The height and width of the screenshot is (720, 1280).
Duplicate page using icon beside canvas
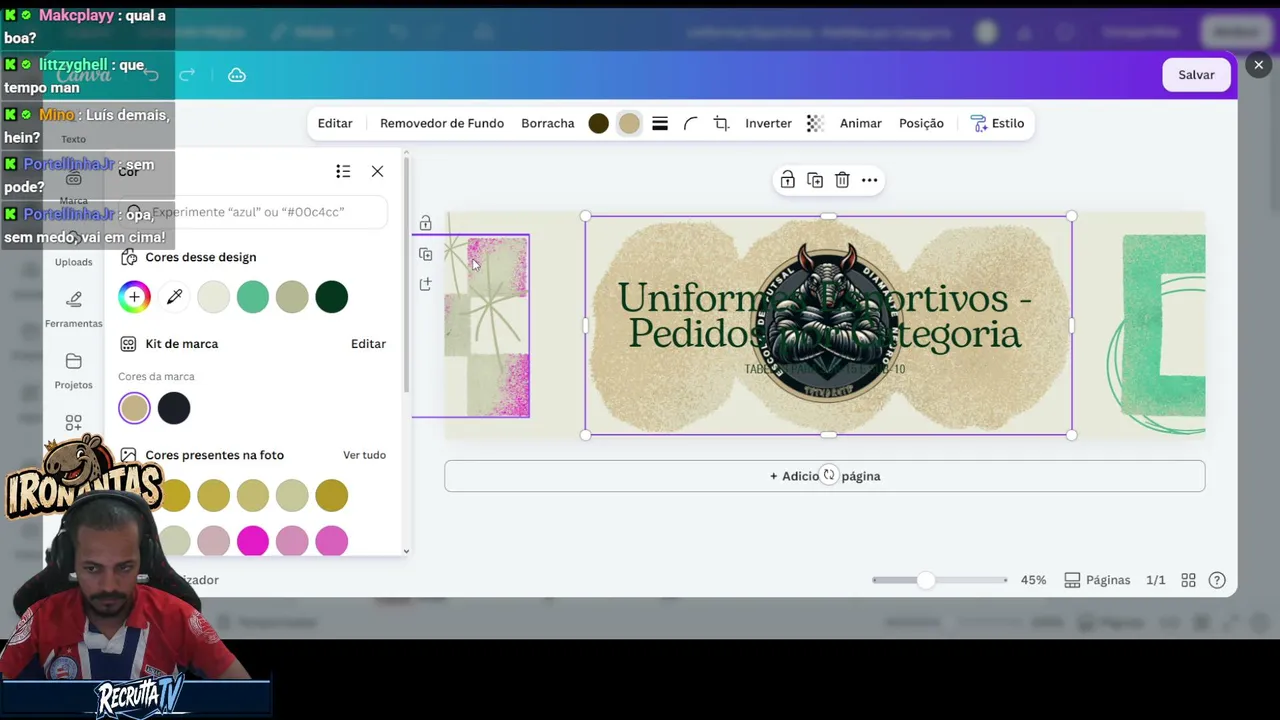click(425, 254)
